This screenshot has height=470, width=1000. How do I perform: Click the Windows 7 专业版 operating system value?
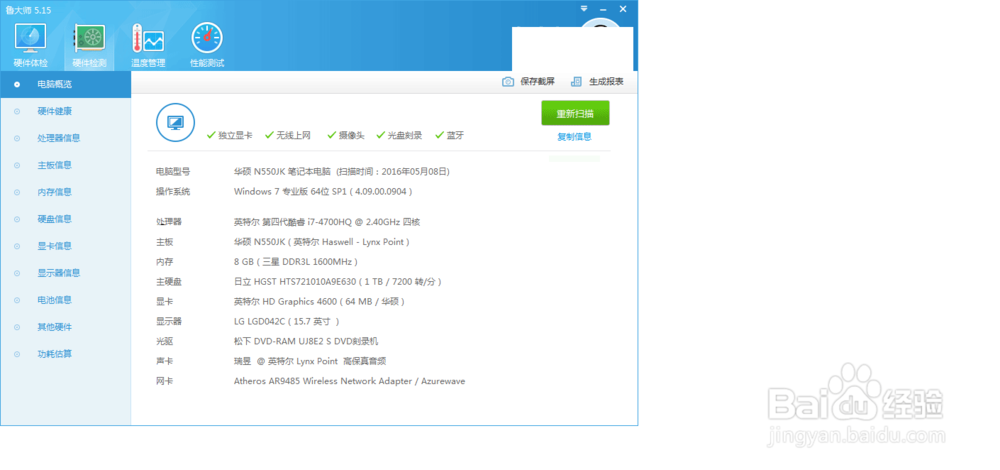pos(323,191)
